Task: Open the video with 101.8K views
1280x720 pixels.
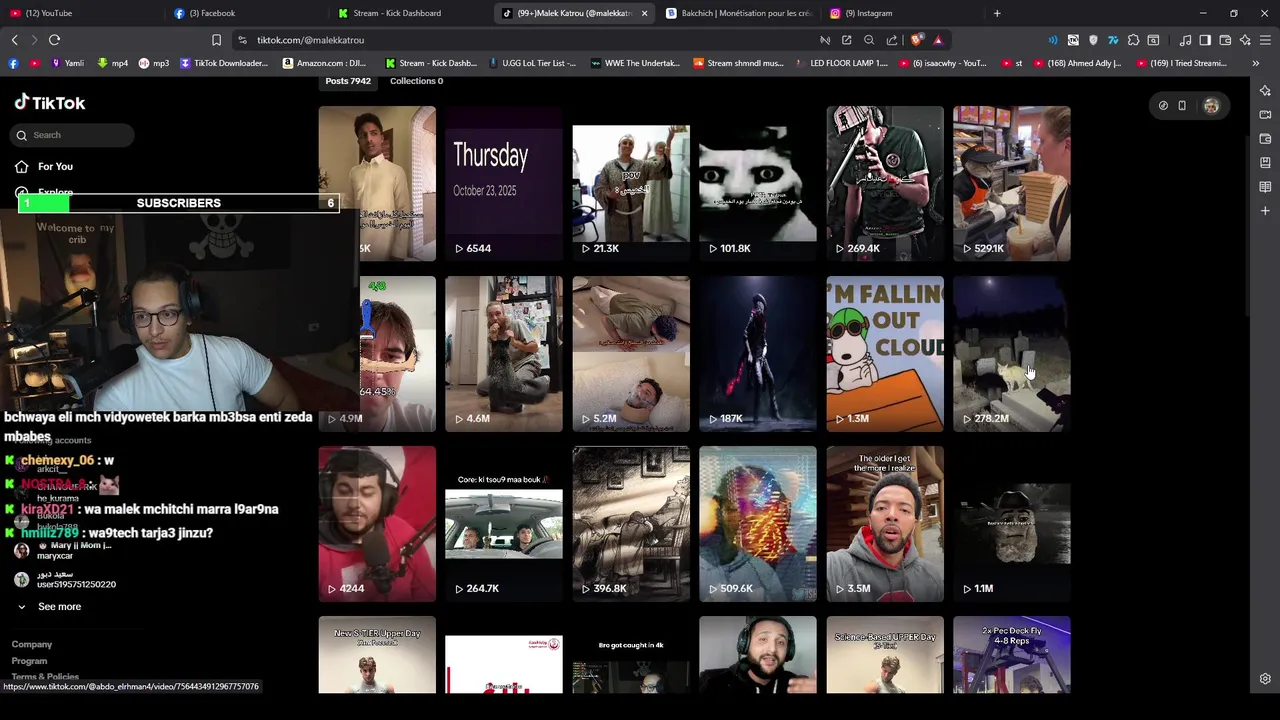Action: click(758, 184)
